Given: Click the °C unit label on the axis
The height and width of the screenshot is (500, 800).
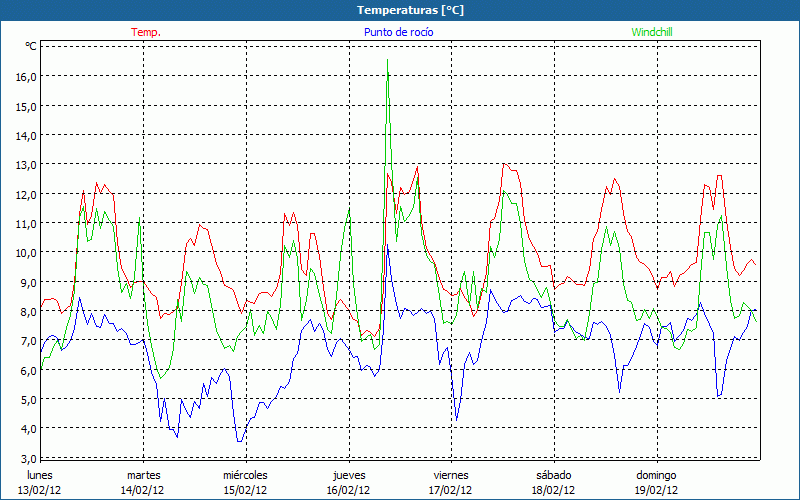Looking at the screenshot, I should tap(31, 46).
